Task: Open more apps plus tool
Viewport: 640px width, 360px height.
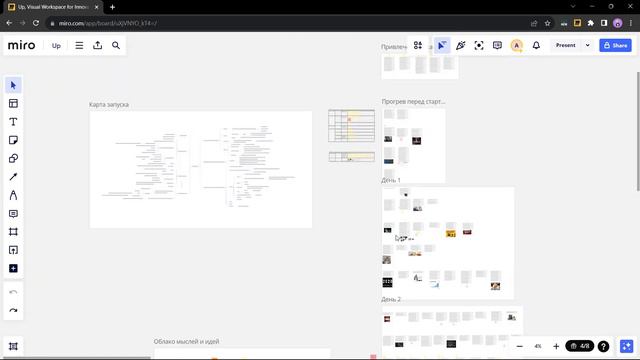Action: pos(13,268)
